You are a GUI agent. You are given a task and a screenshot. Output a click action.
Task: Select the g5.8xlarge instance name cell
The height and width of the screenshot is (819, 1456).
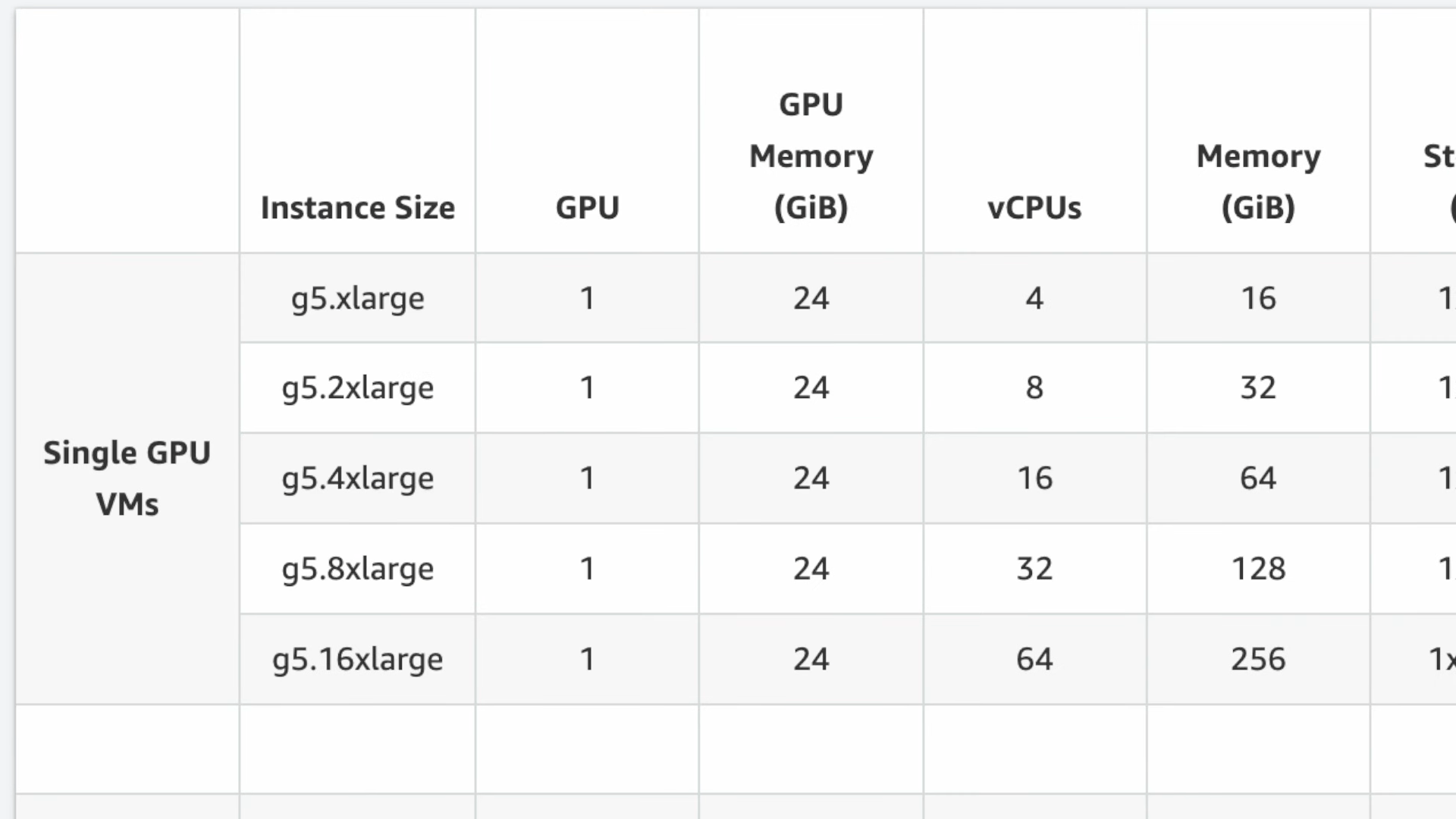[x=357, y=569]
